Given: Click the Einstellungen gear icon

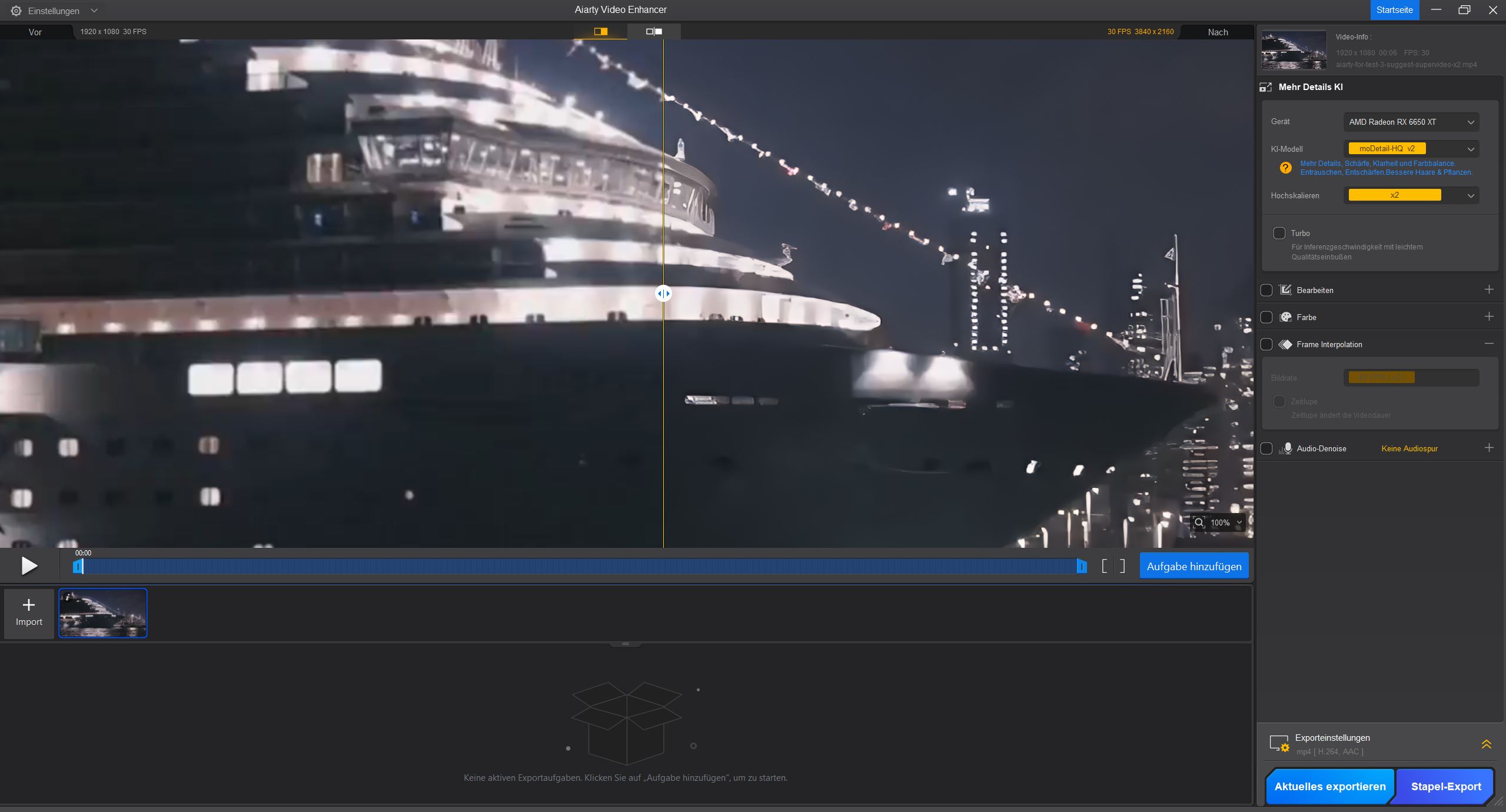Looking at the screenshot, I should pyautogui.click(x=16, y=11).
